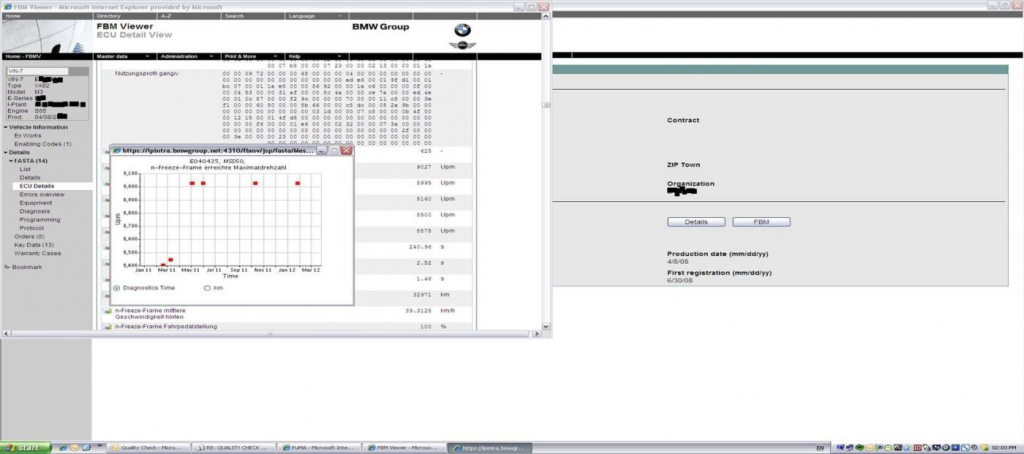Select the km radio button
Image resolution: width=1024 pixels, height=454 pixels.
coord(207,287)
